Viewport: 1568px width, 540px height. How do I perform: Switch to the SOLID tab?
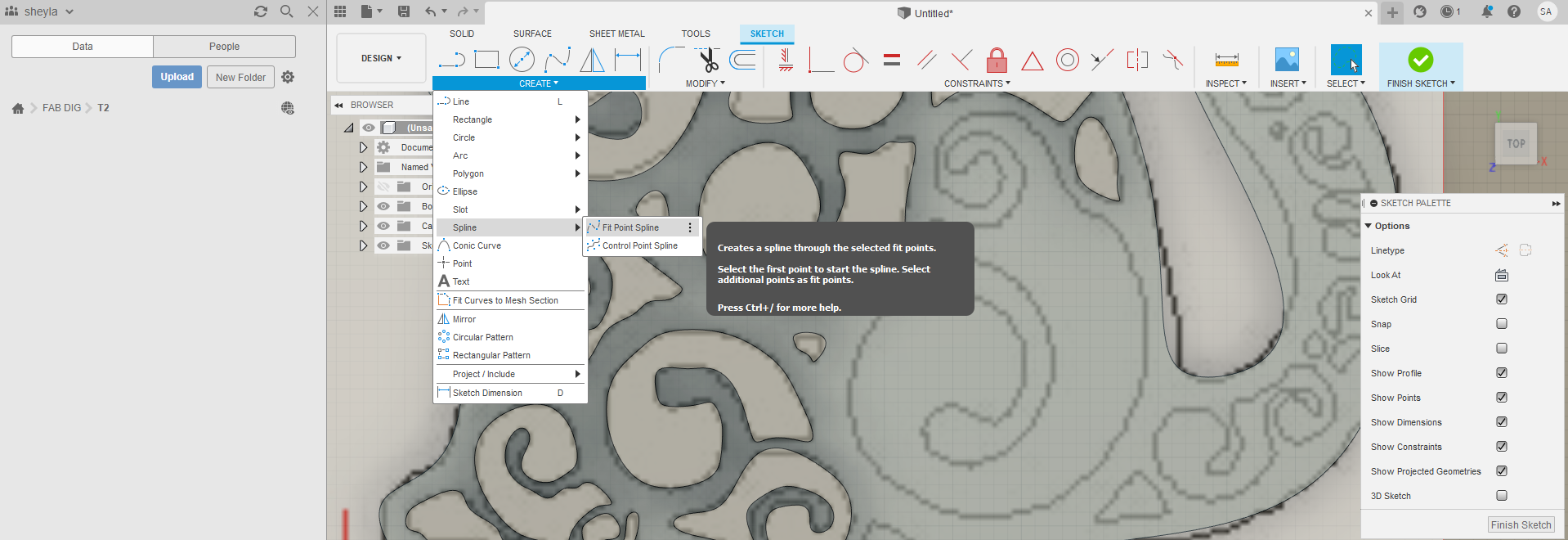(x=462, y=34)
